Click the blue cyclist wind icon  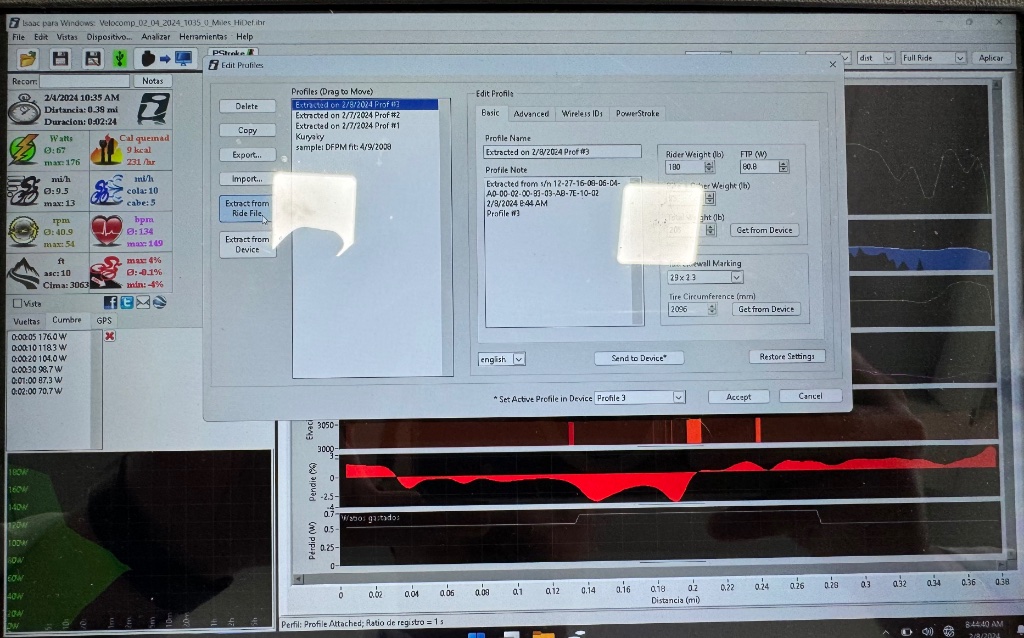tap(106, 190)
